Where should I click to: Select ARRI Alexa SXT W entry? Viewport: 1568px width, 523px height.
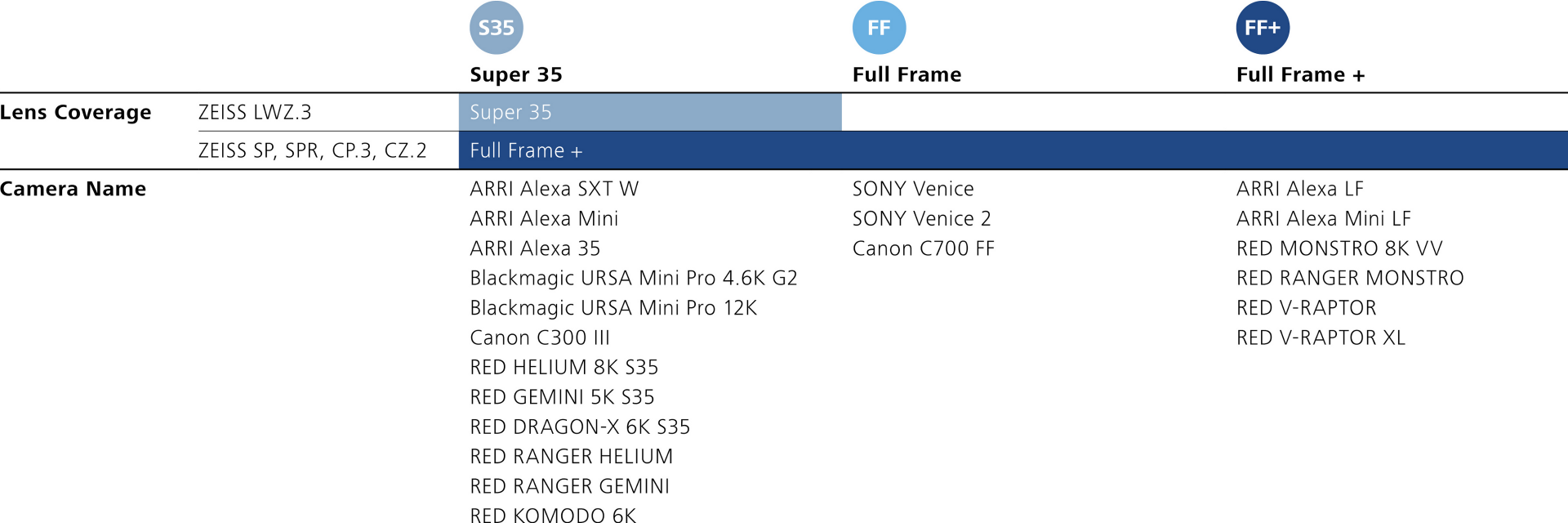coord(554,189)
